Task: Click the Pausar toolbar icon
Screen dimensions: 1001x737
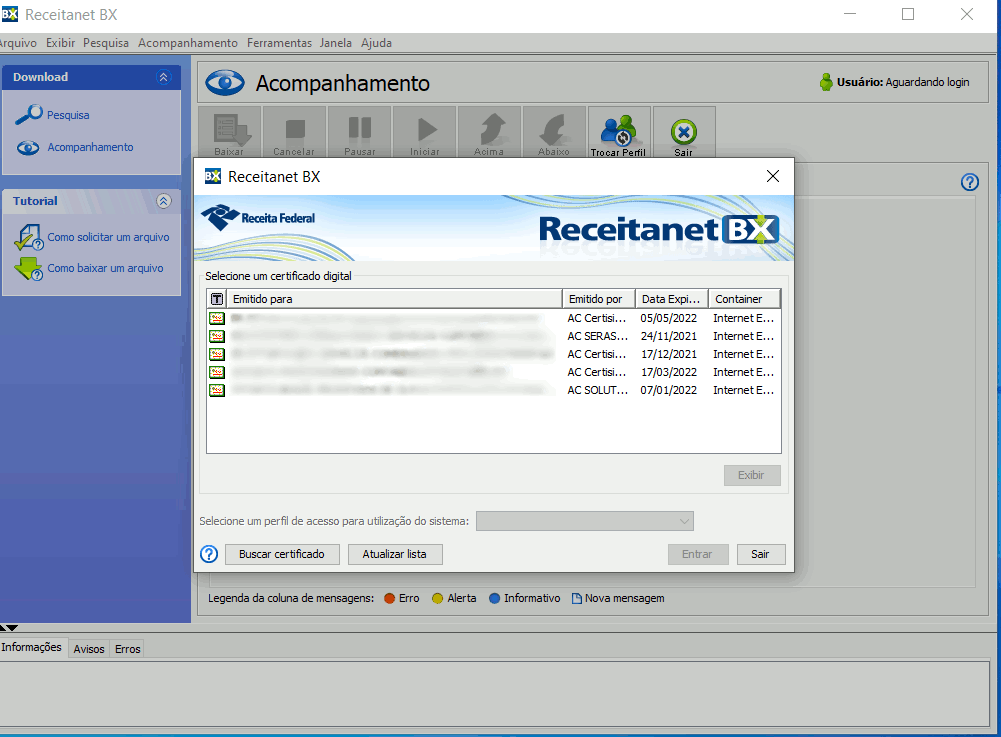Action: click(360, 132)
